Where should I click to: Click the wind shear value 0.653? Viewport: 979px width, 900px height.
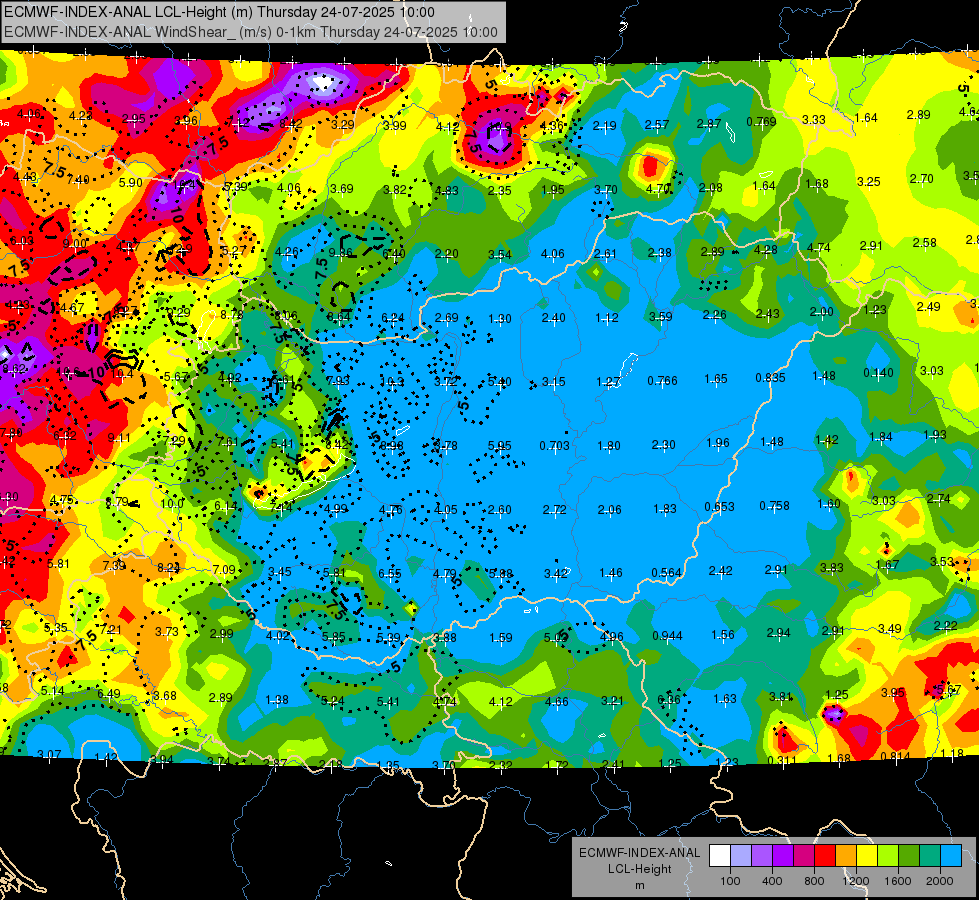click(x=719, y=507)
